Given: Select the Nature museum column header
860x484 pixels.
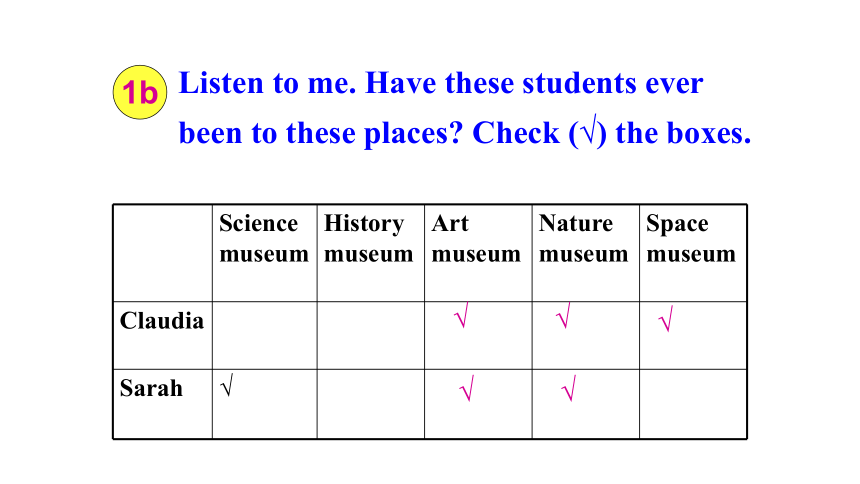Looking at the screenshot, I should click(x=583, y=239).
